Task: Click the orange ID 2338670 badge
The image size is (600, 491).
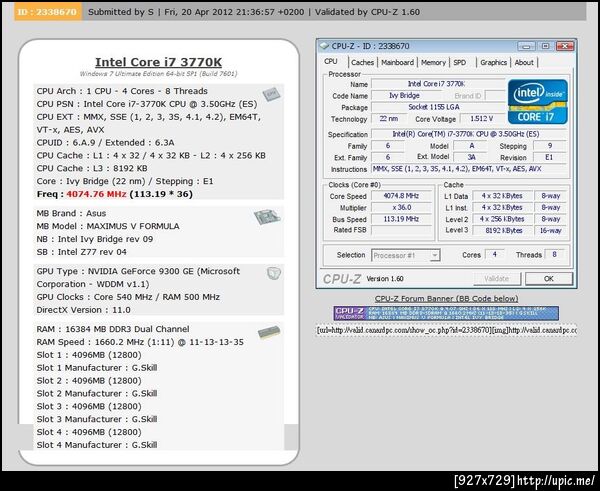Action: click(48, 12)
